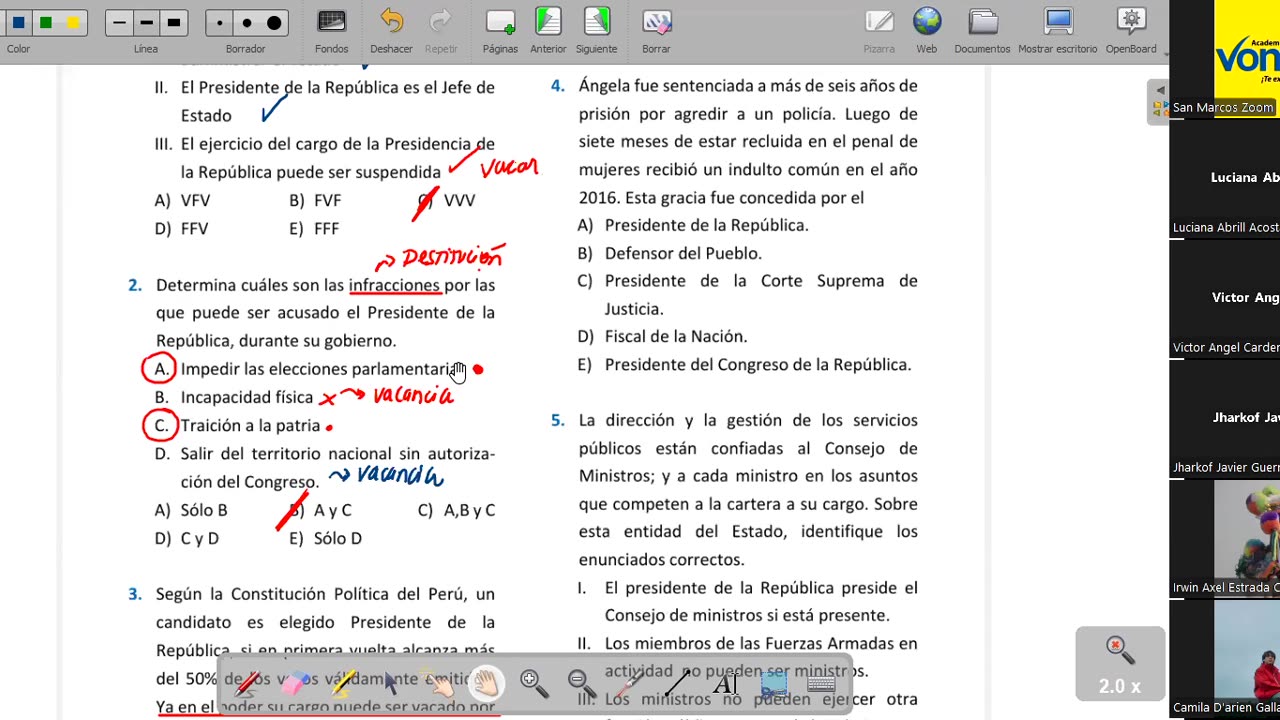Choose the large eraser size
Image resolution: width=1280 pixels, height=720 pixels.
(273, 22)
